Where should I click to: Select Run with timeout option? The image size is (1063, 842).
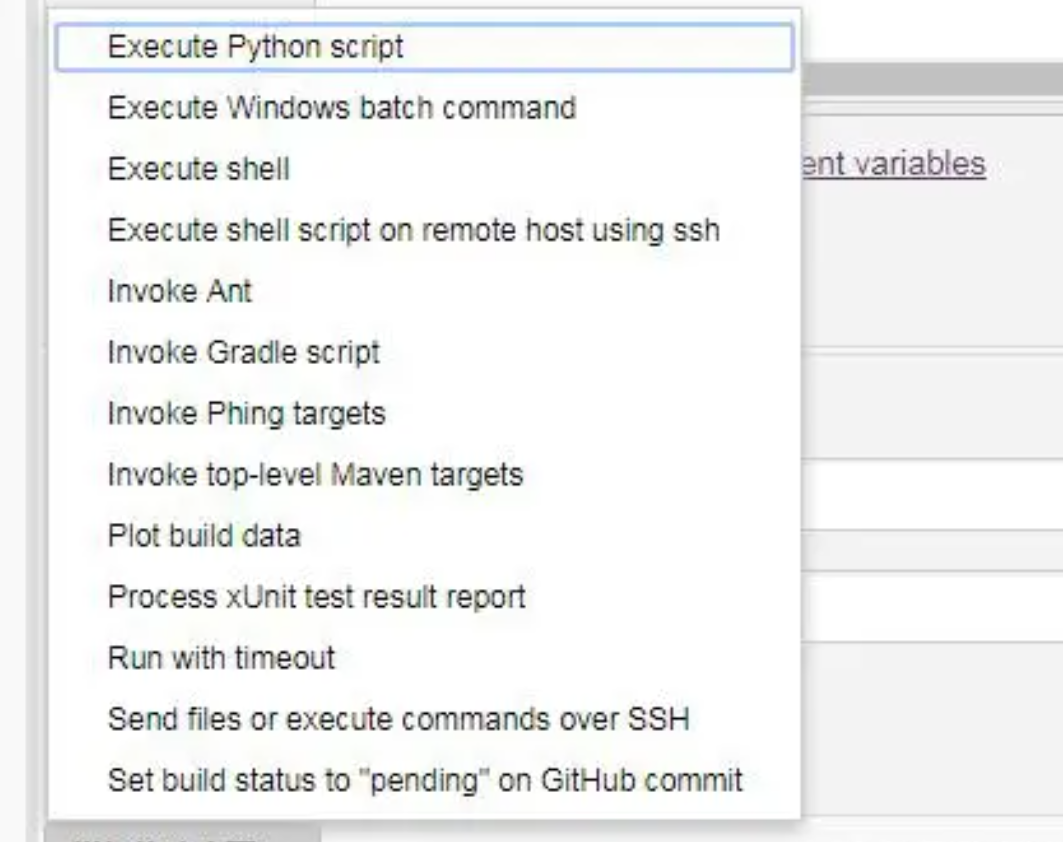click(x=221, y=658)
